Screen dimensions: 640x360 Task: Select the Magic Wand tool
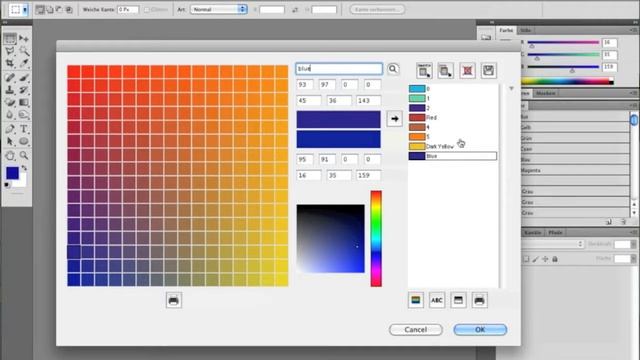24,51
